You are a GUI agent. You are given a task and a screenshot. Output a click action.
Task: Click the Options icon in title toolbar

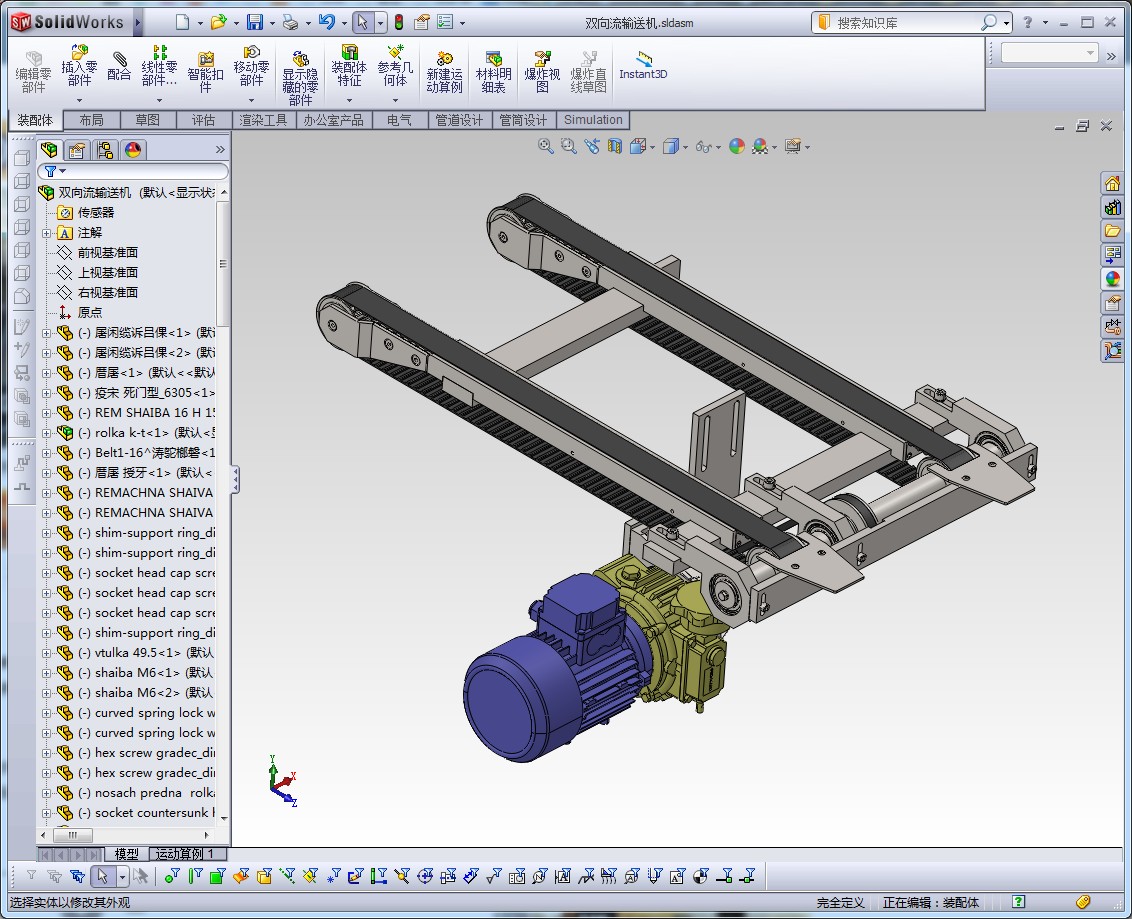pyautogui.click(x=445, y=22)
